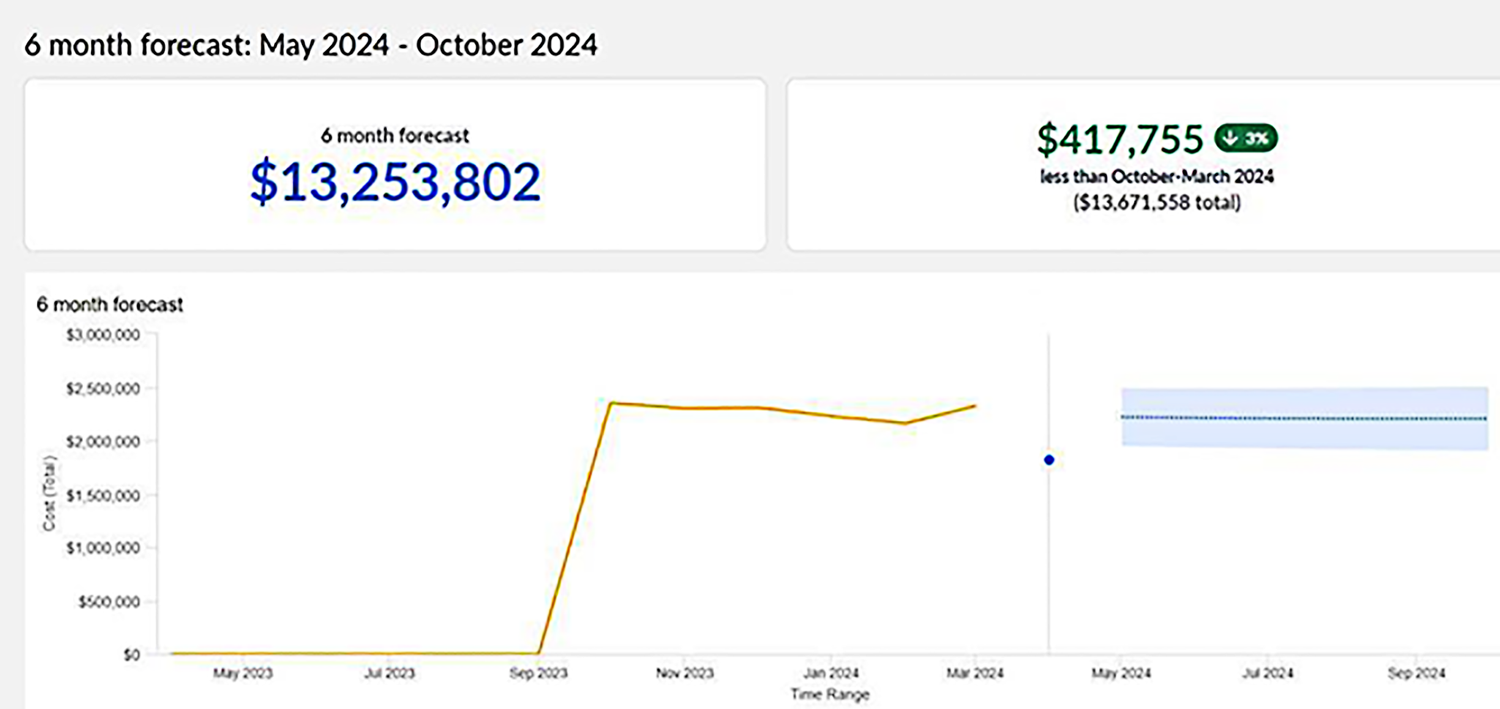Click the $417,755 savings amount
This screenshot has width=1500, height=709.
[1119, 140]
